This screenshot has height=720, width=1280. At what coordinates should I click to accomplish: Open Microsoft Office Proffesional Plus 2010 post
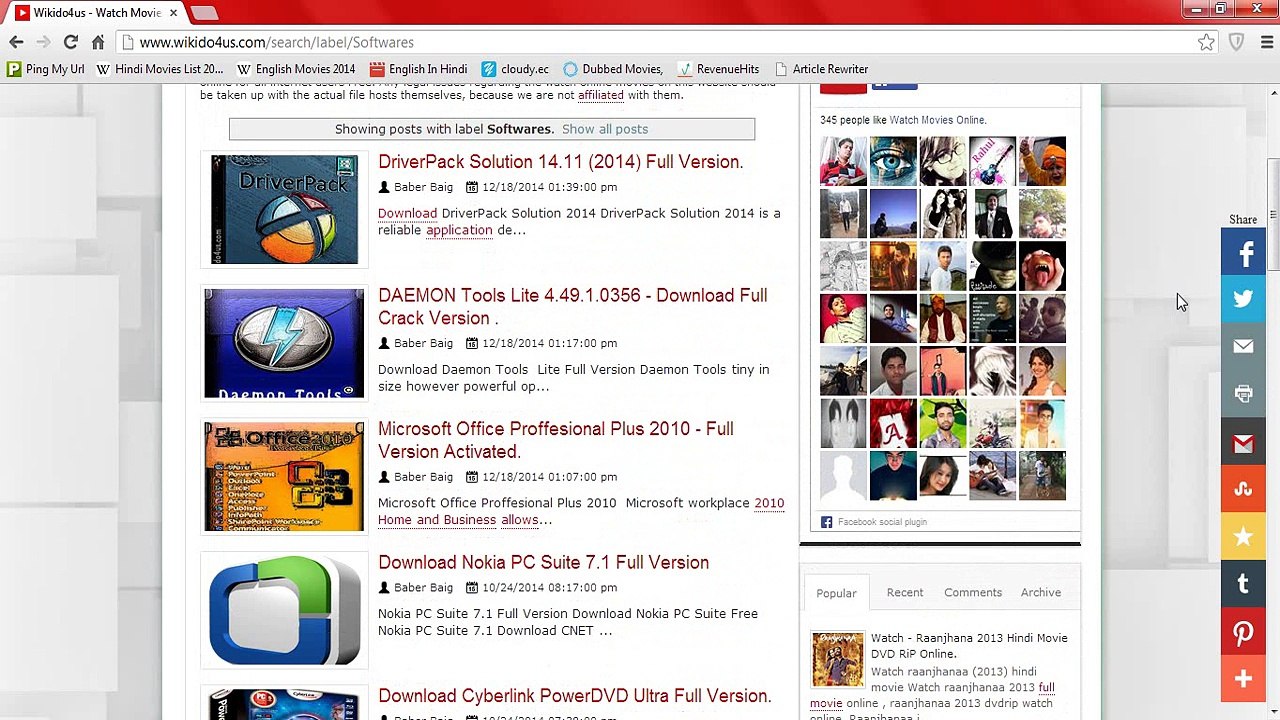pos(556,440)
